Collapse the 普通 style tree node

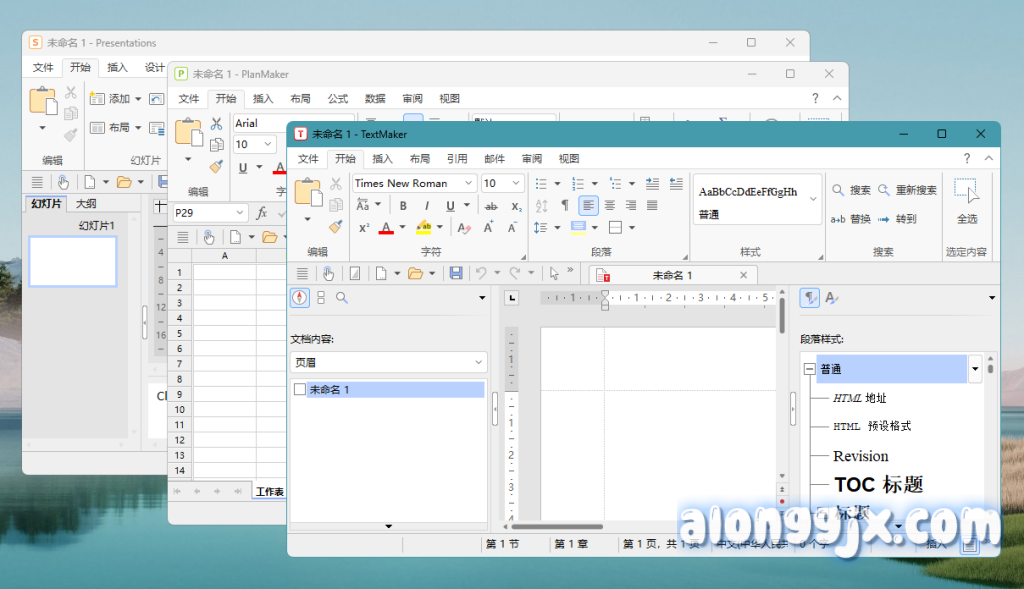(808, 370)
